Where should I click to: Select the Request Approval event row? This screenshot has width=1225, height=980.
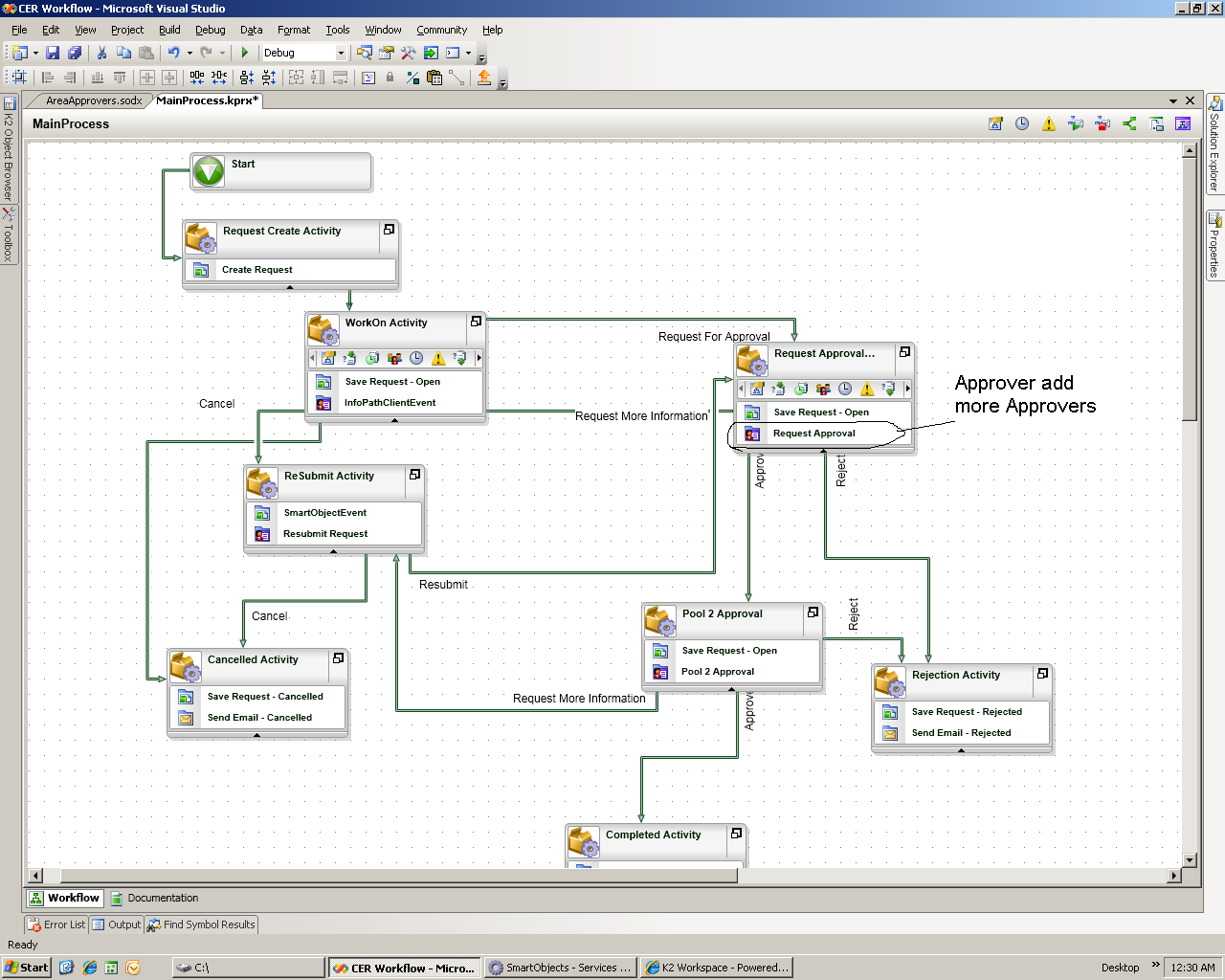coord(825,434)
